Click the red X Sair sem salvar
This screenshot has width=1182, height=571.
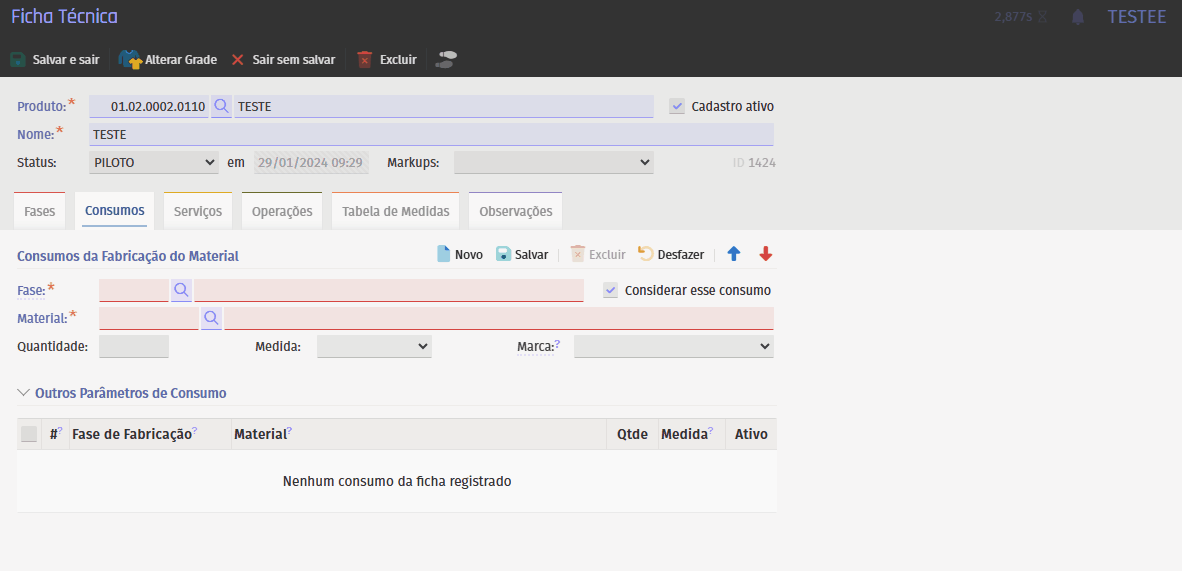(x=238, y=60)
